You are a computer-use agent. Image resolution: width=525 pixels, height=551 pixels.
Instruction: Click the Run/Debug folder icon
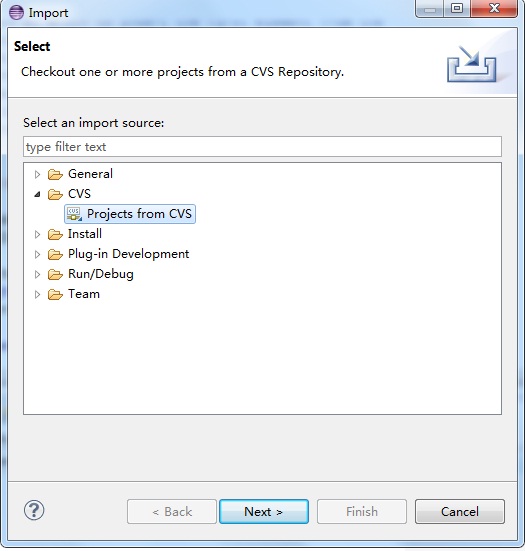point(55,274)
